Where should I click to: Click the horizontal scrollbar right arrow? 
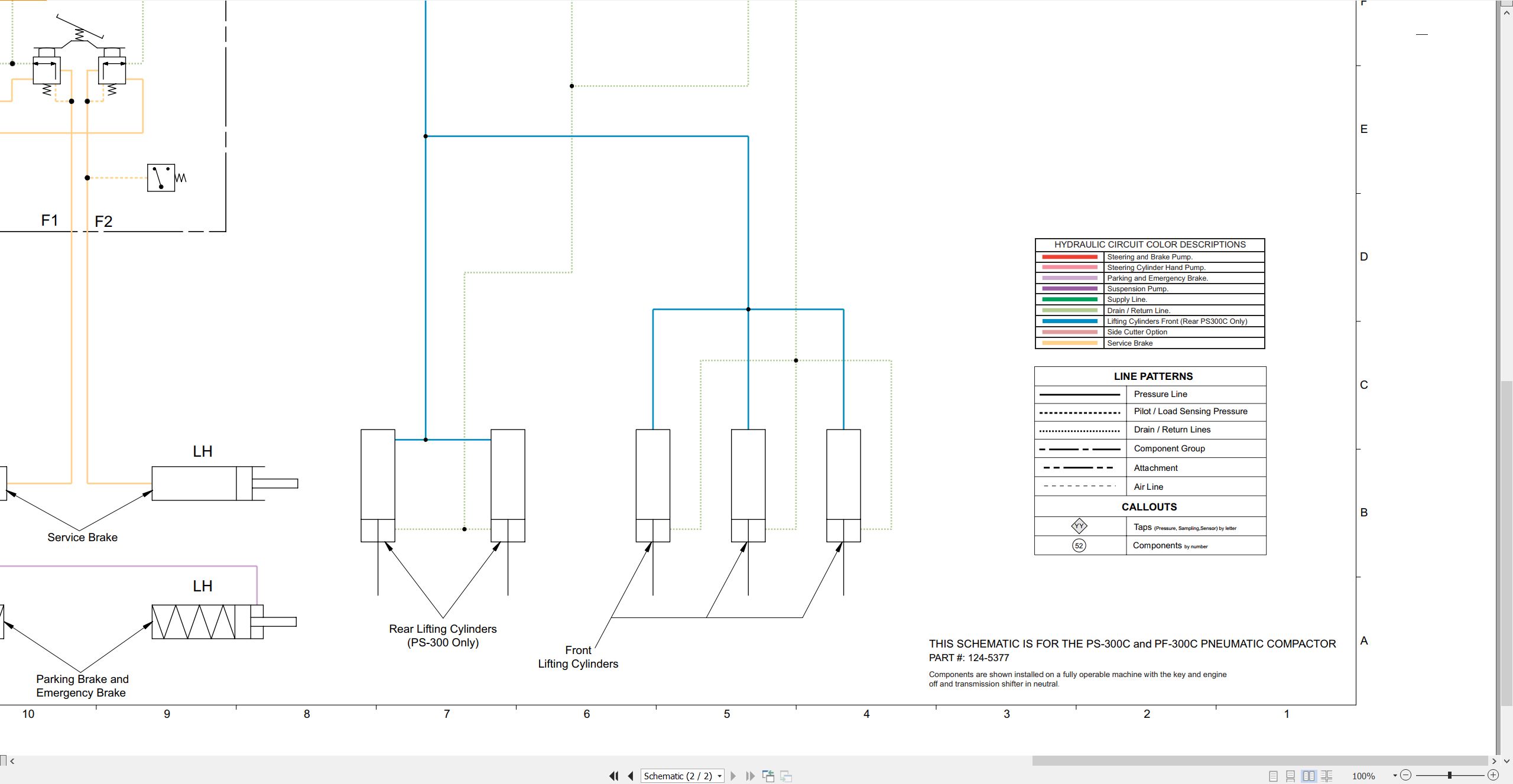point(1494,761)
